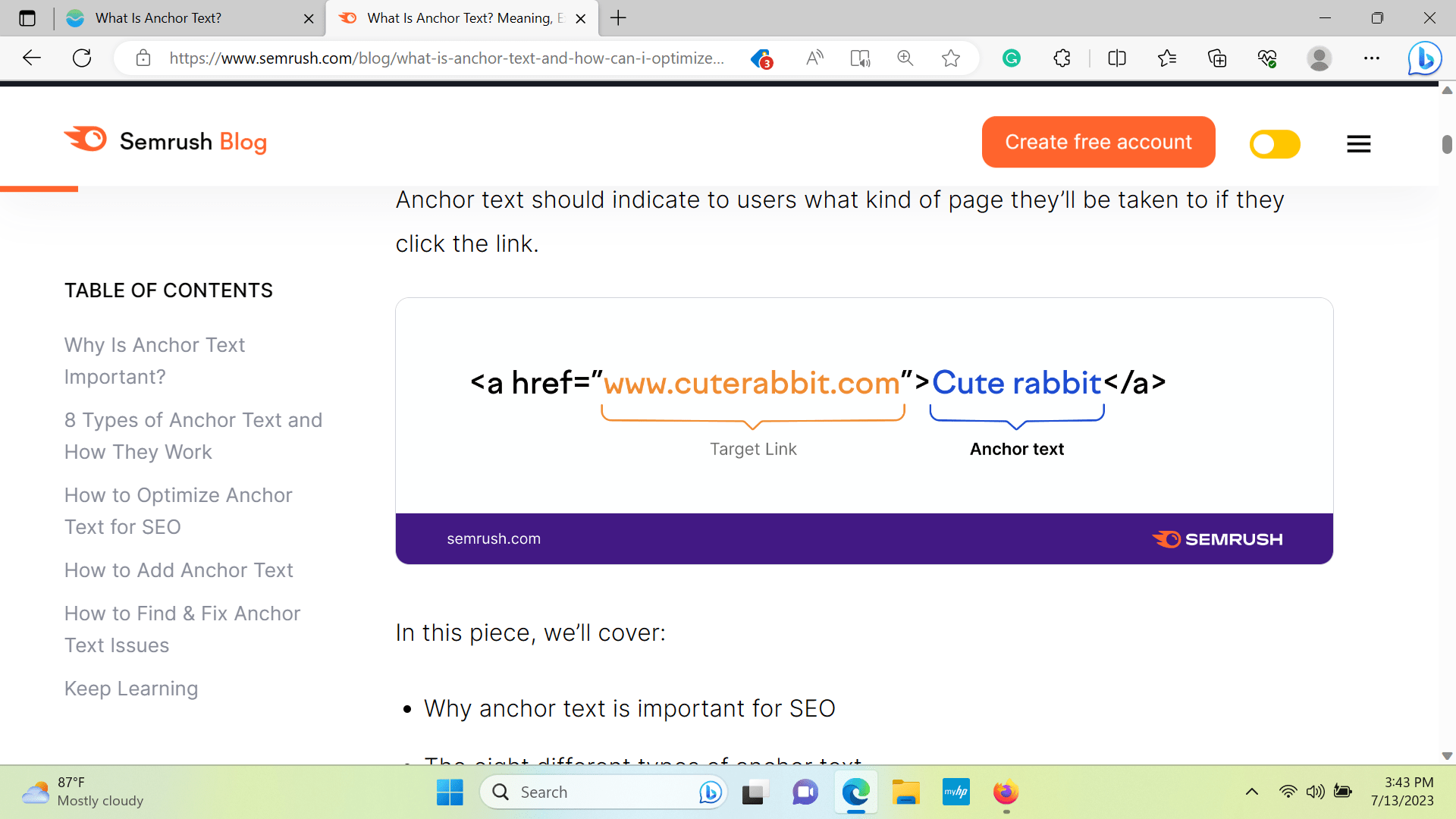This screenshot has height=819, width=1456.
Task: Click the browser back navigation arrow
Action: 31,57
